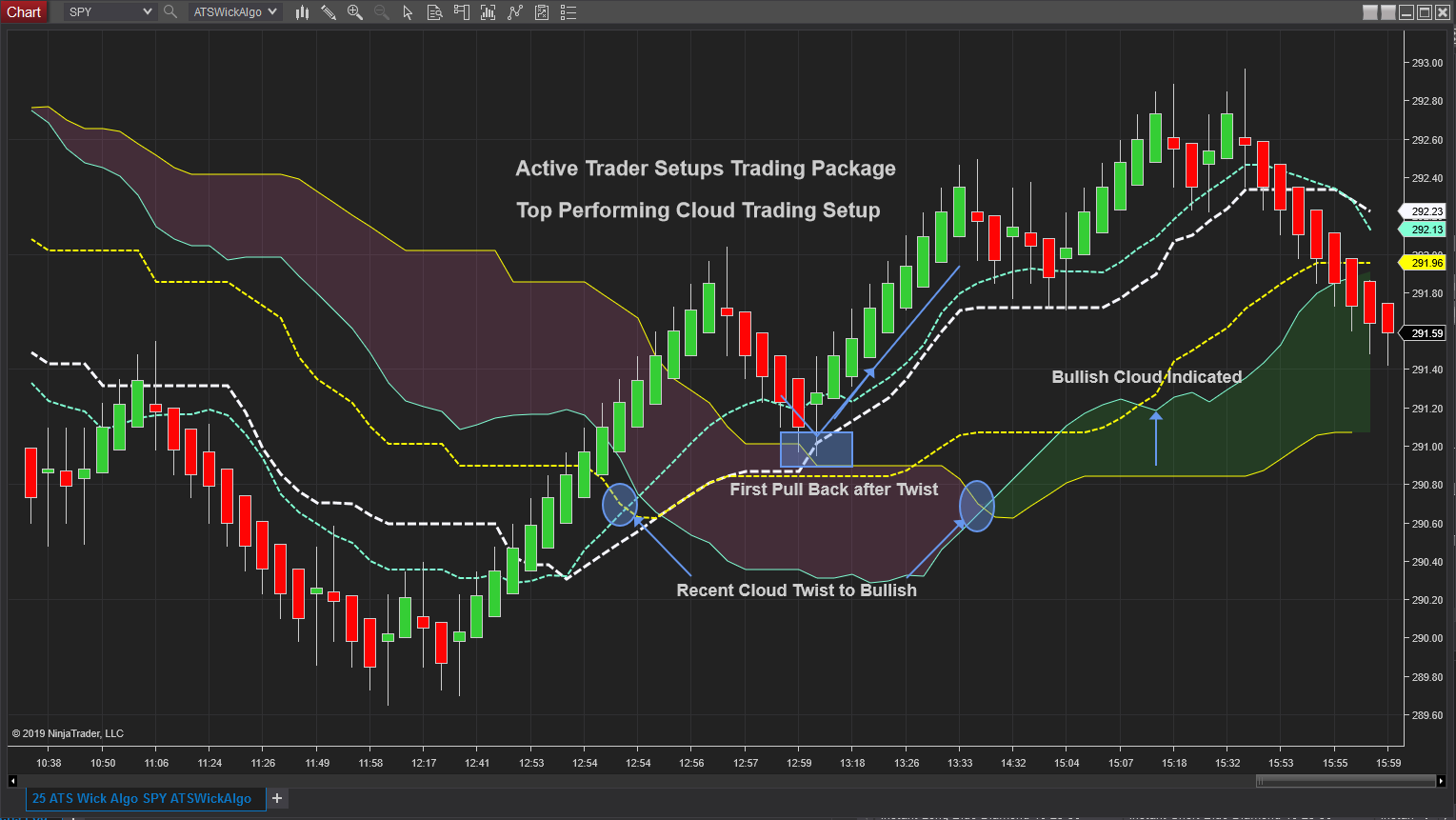Viewport: 1456px width, 820px height.
Task: Select the zoom in magnifier tool
Action: click(355, 12)
